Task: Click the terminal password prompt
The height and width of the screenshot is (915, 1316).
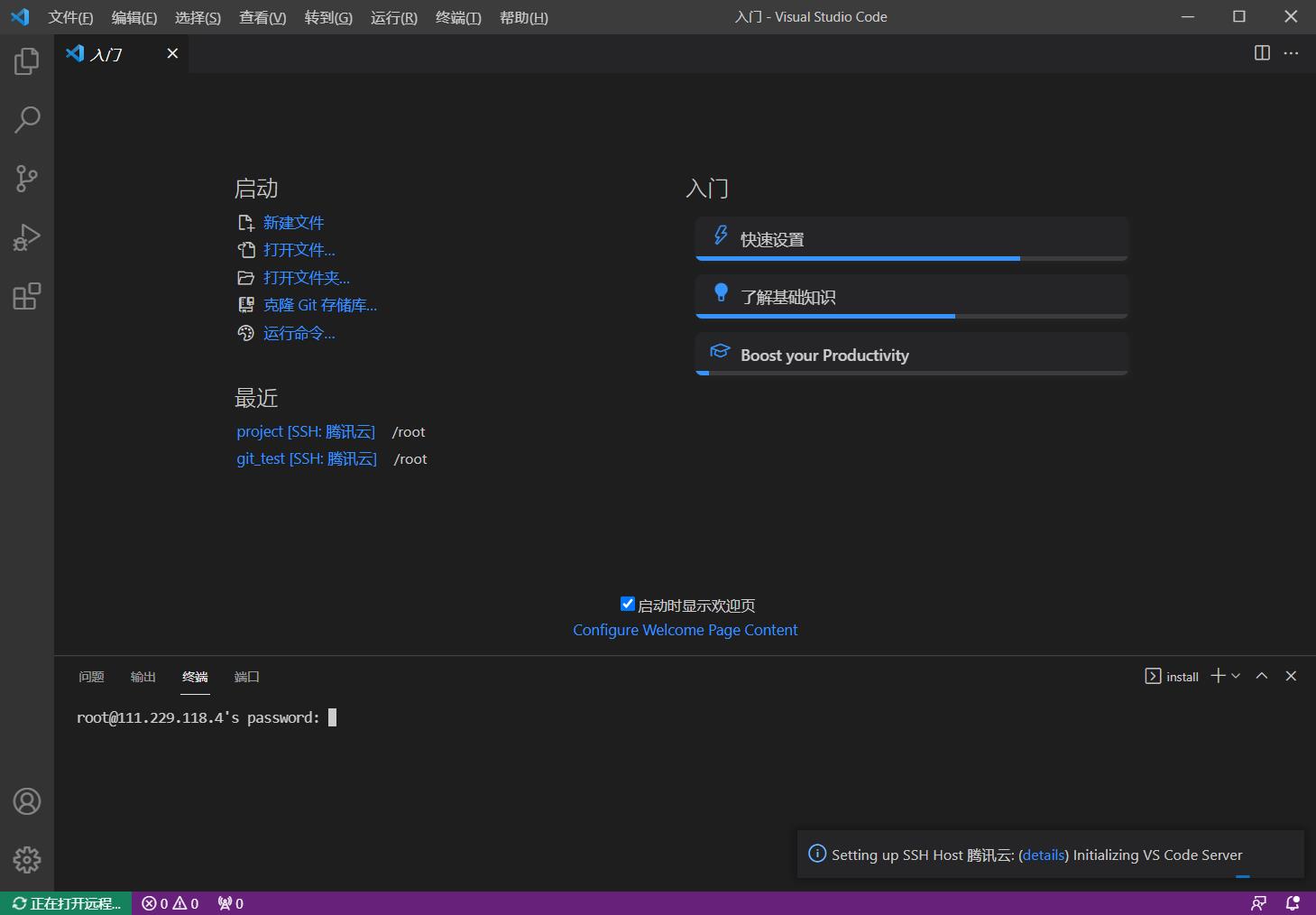Action: tap(207, 717)
